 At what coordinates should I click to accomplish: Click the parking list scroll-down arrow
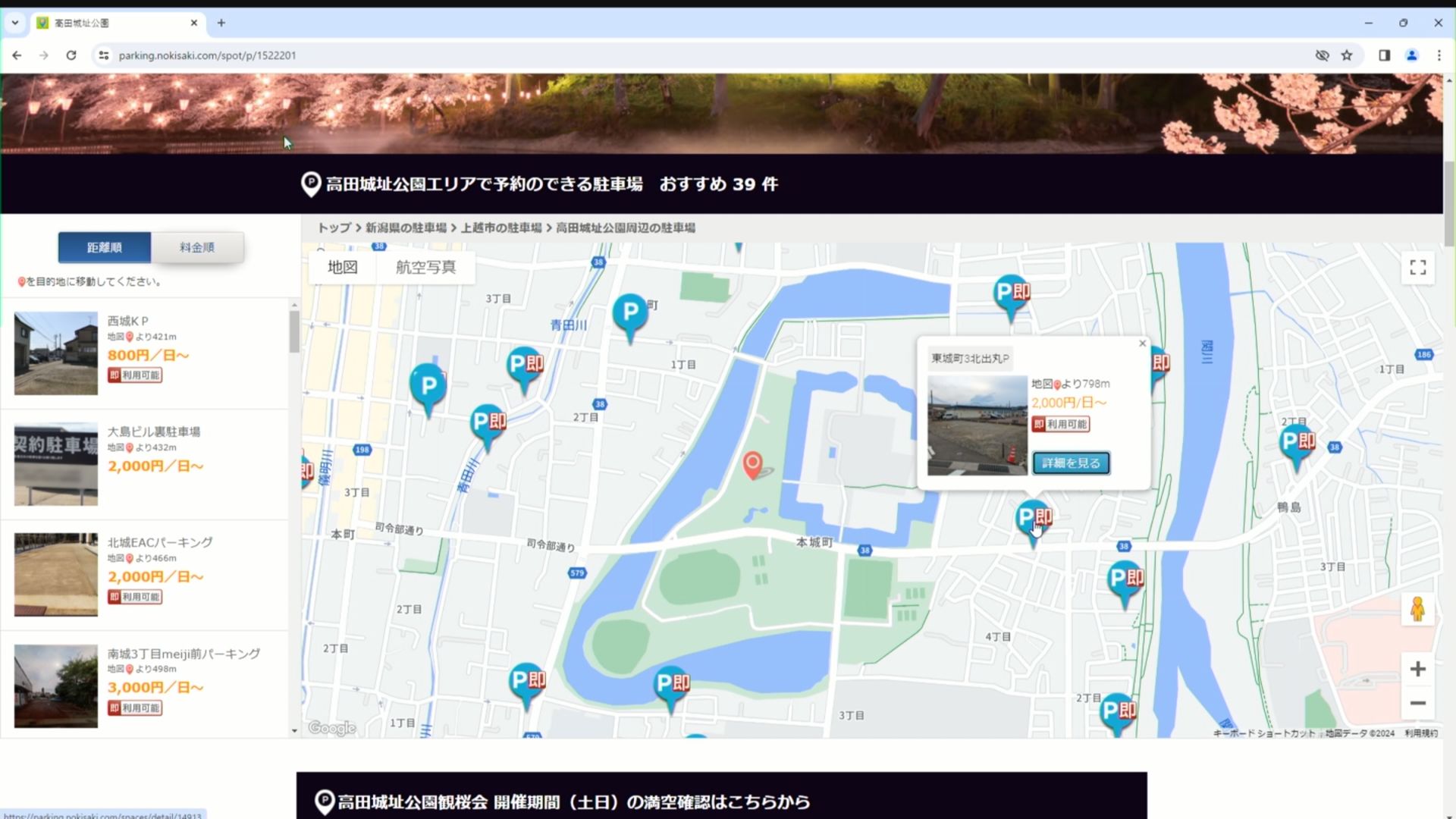pos(294,731)
